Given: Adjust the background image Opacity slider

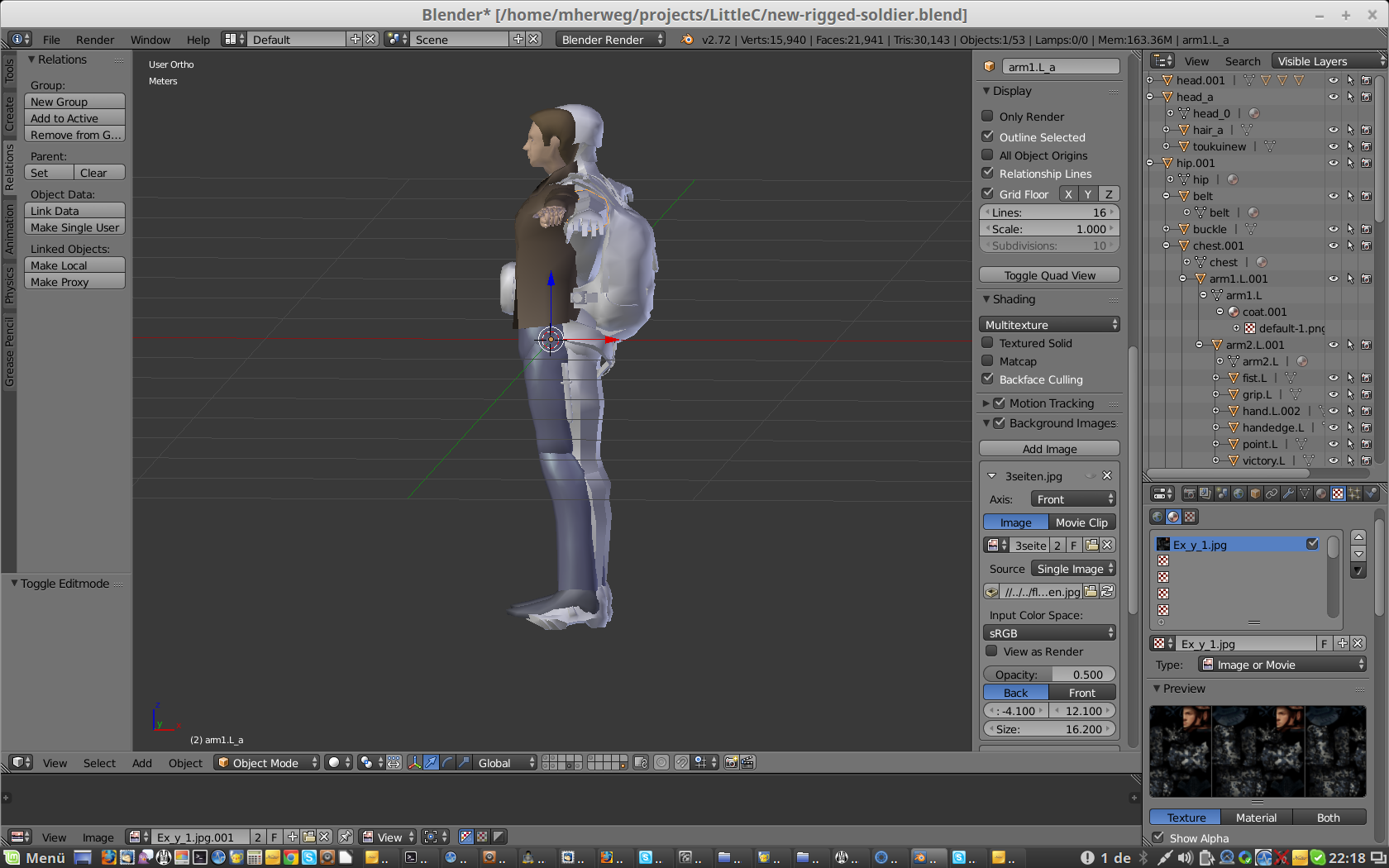Looking at the screenshot, I should point(1049,675).
